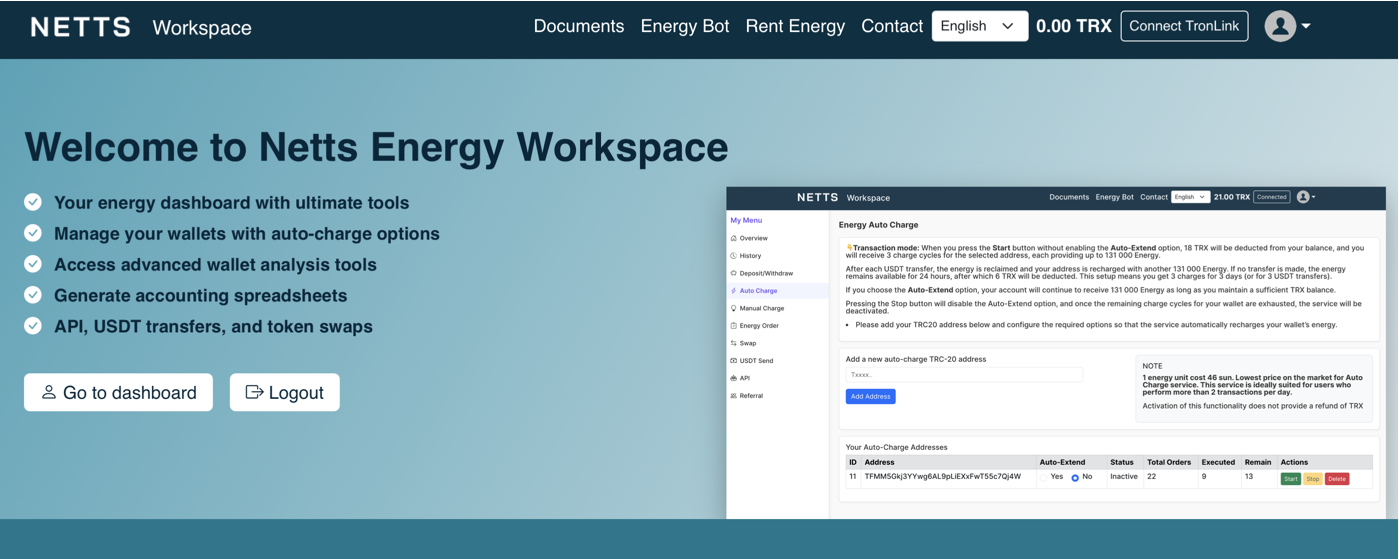
Task: Open the user avatar icon in the main header
Action: tap(1280, 26)
